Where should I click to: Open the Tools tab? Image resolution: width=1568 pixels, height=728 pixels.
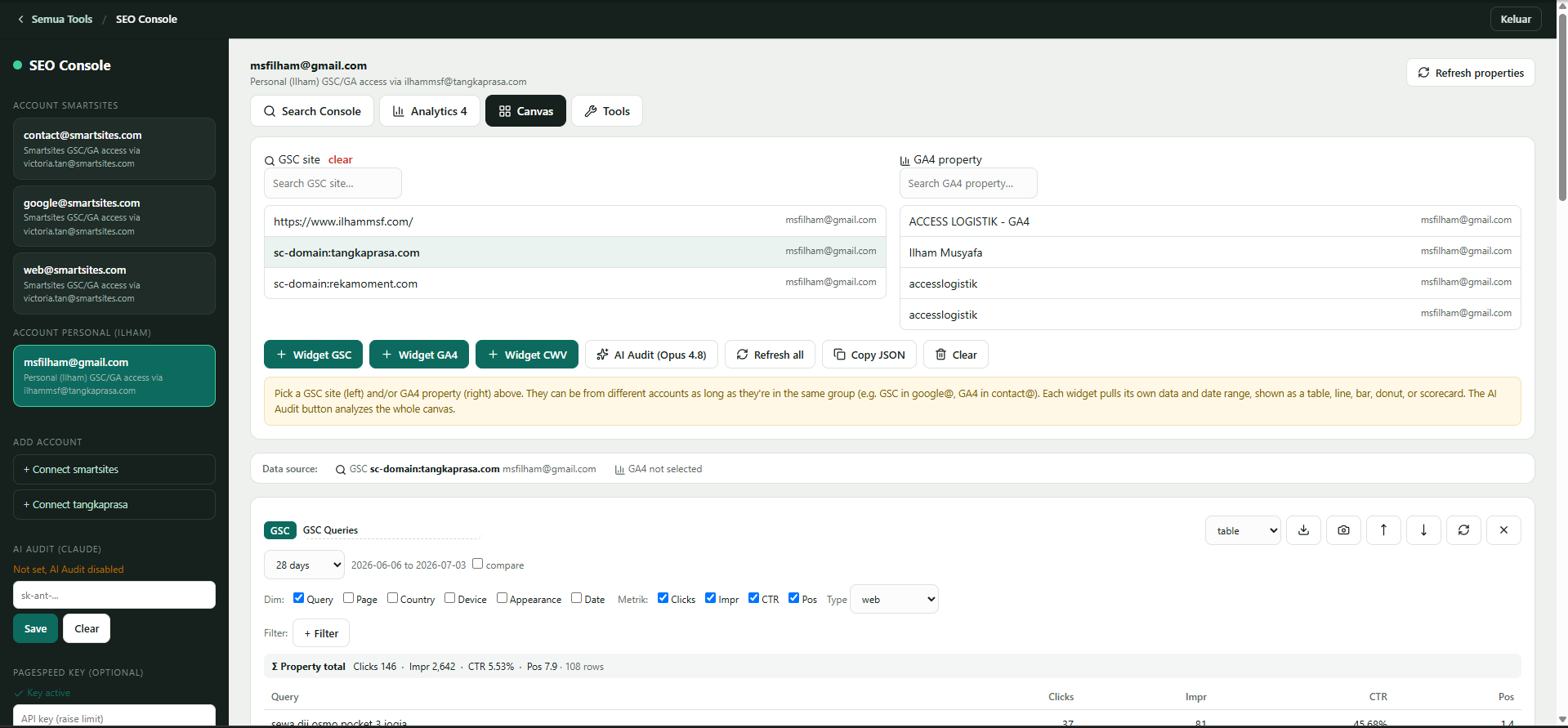(x=607, y=111)
